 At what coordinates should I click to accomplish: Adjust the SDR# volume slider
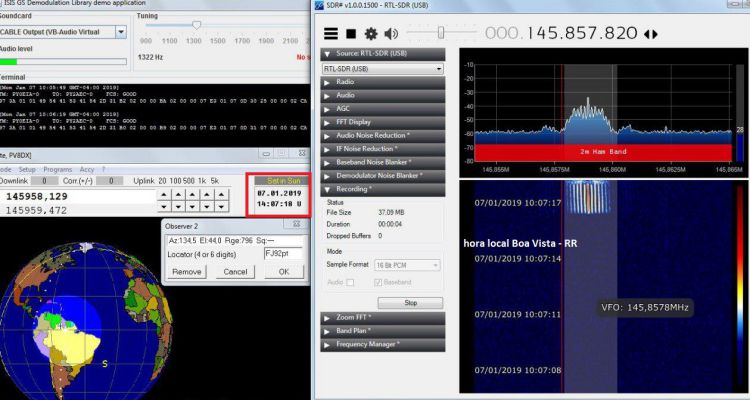pyautogui.click(x=441, y=33)
